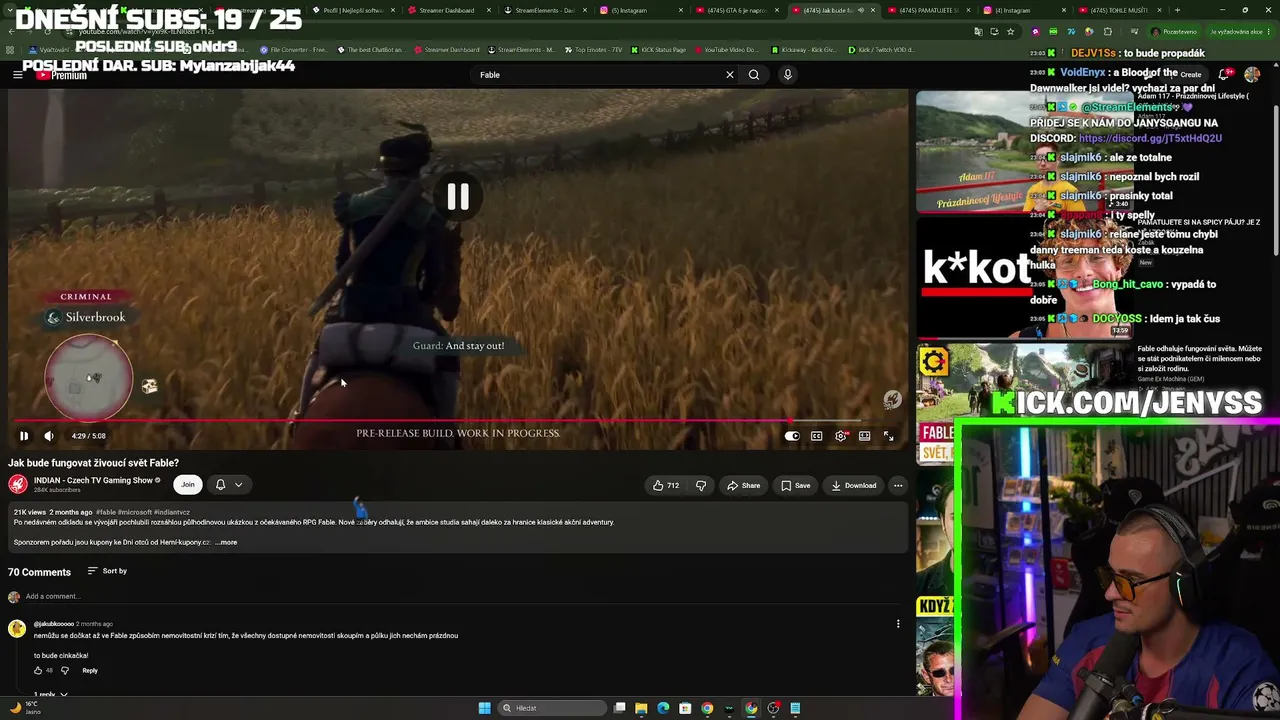Click the large pause overlay on the video
Image resolution: width=1280 pixels, height=720 pixels.
tap(458, 196)
